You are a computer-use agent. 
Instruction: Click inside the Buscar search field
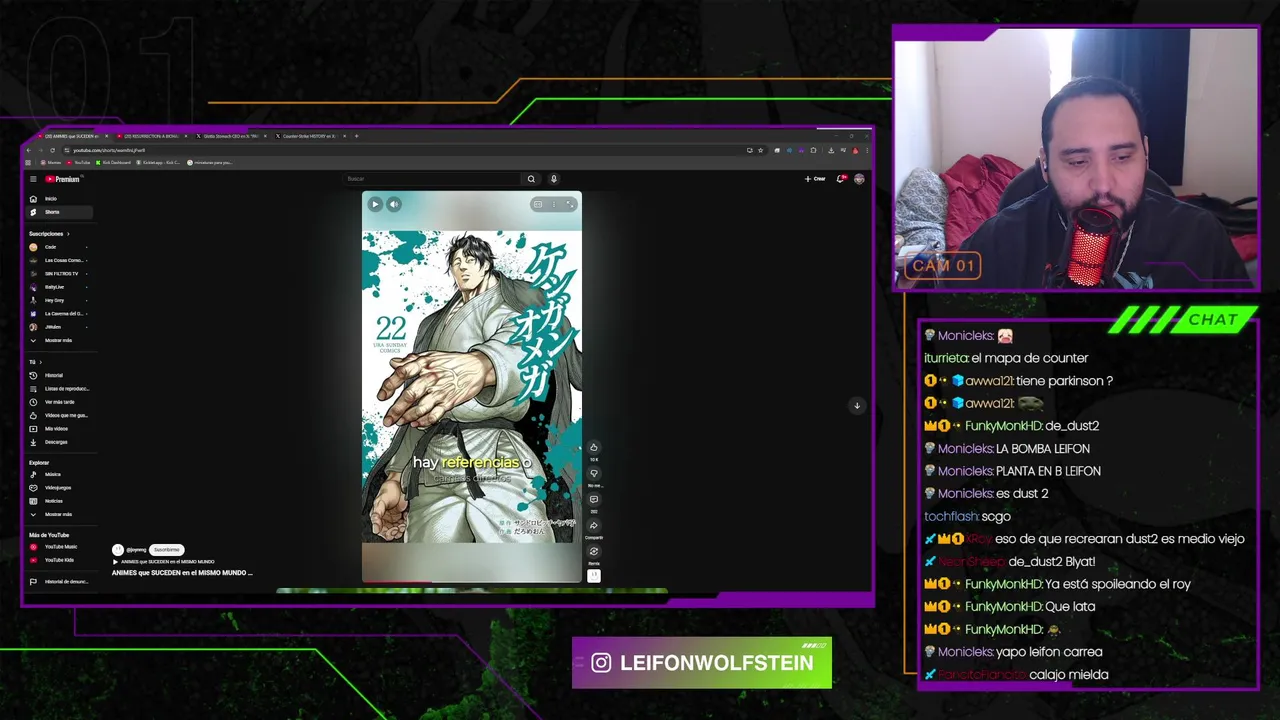pyautogui.click(x=432, y=179)
